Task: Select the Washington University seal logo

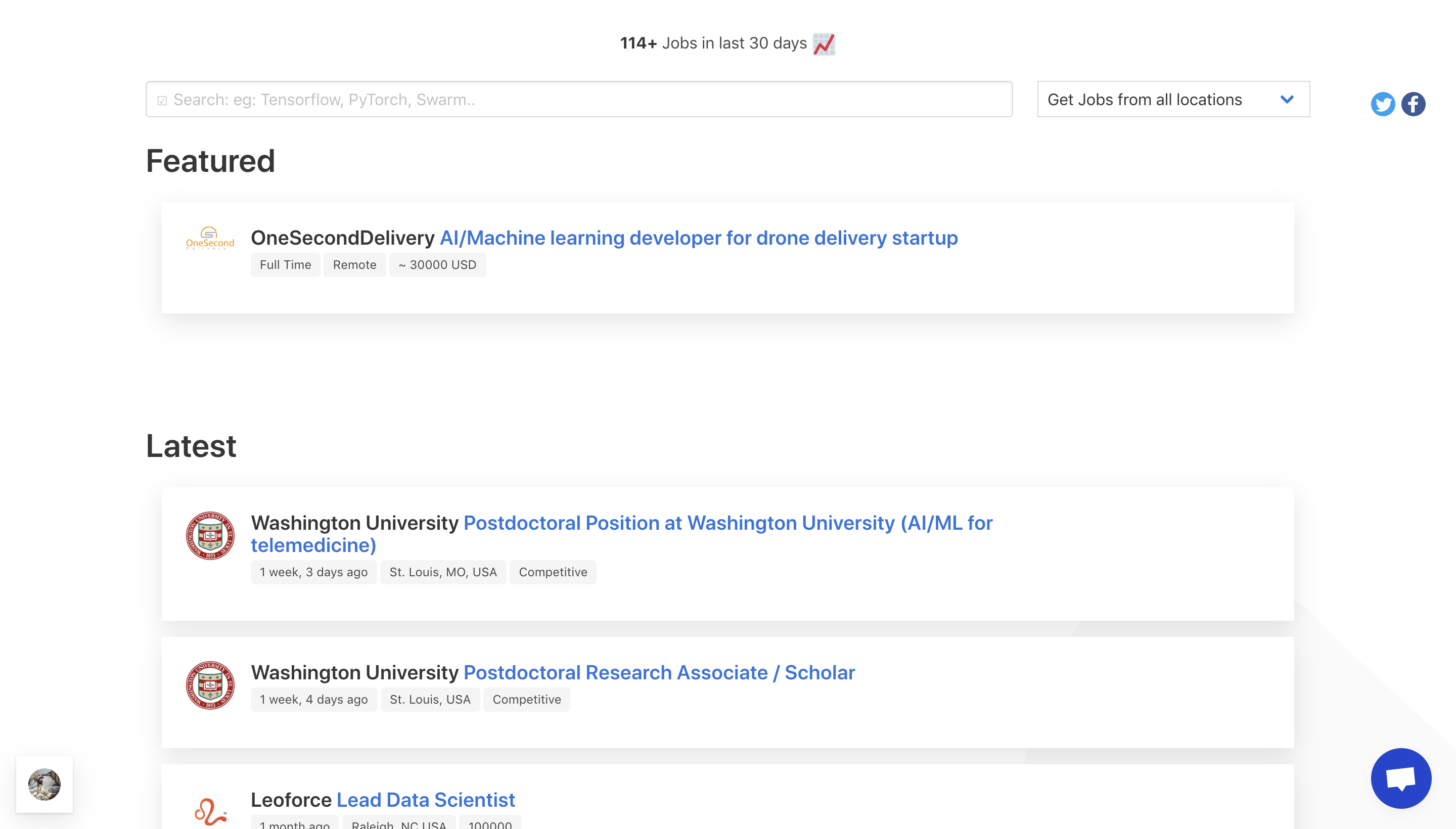Action: click(211, 535)
